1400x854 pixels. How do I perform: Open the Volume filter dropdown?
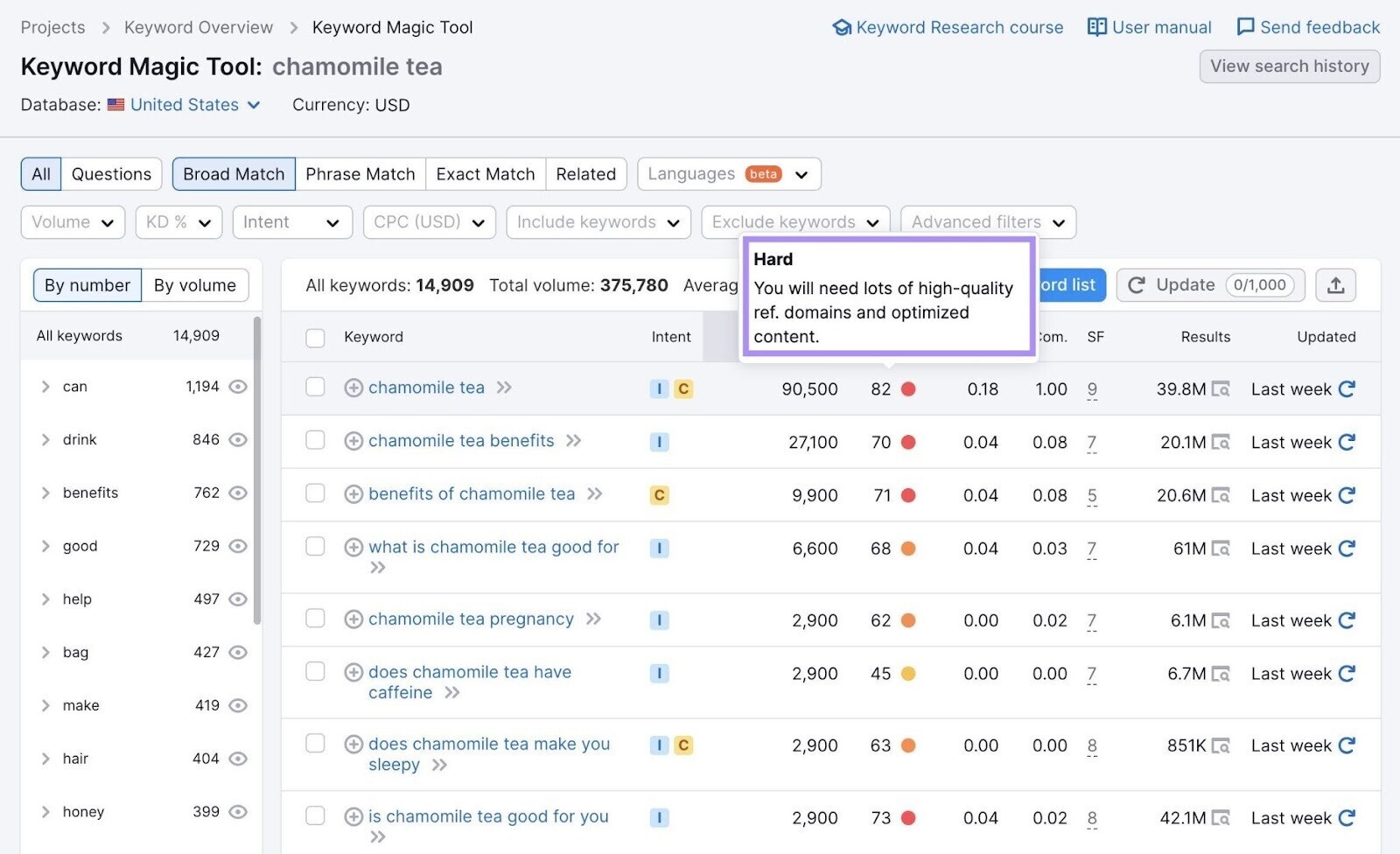point(73,222)
